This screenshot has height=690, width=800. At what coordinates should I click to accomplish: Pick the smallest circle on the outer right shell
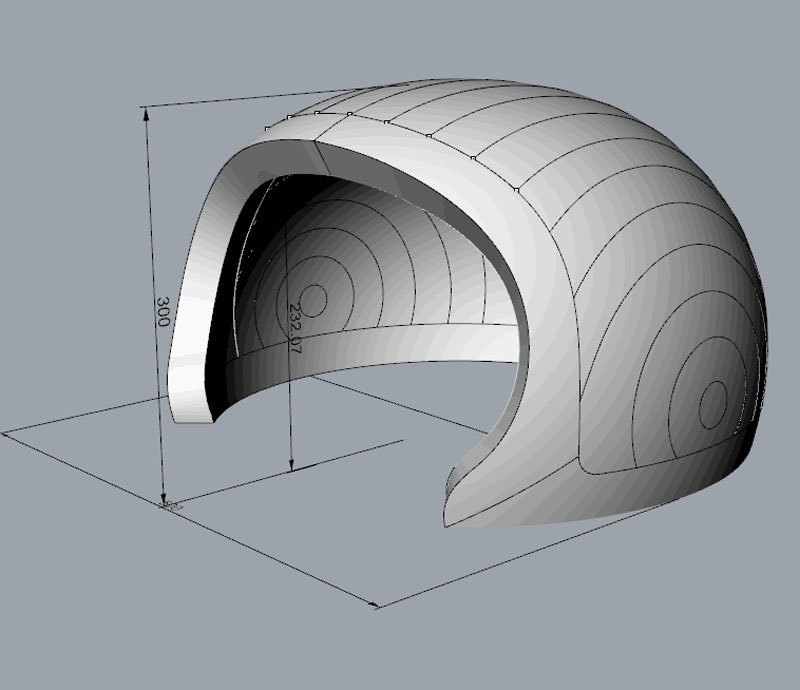pos(713,401)
